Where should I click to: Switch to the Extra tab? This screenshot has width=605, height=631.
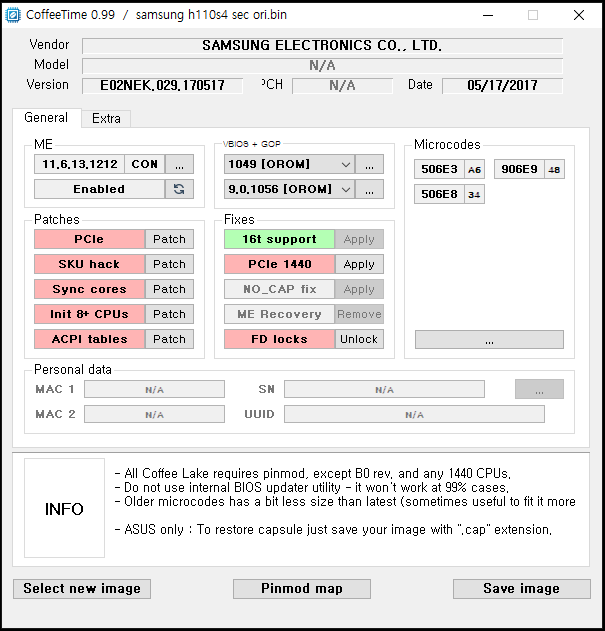(x=106, y=119)
